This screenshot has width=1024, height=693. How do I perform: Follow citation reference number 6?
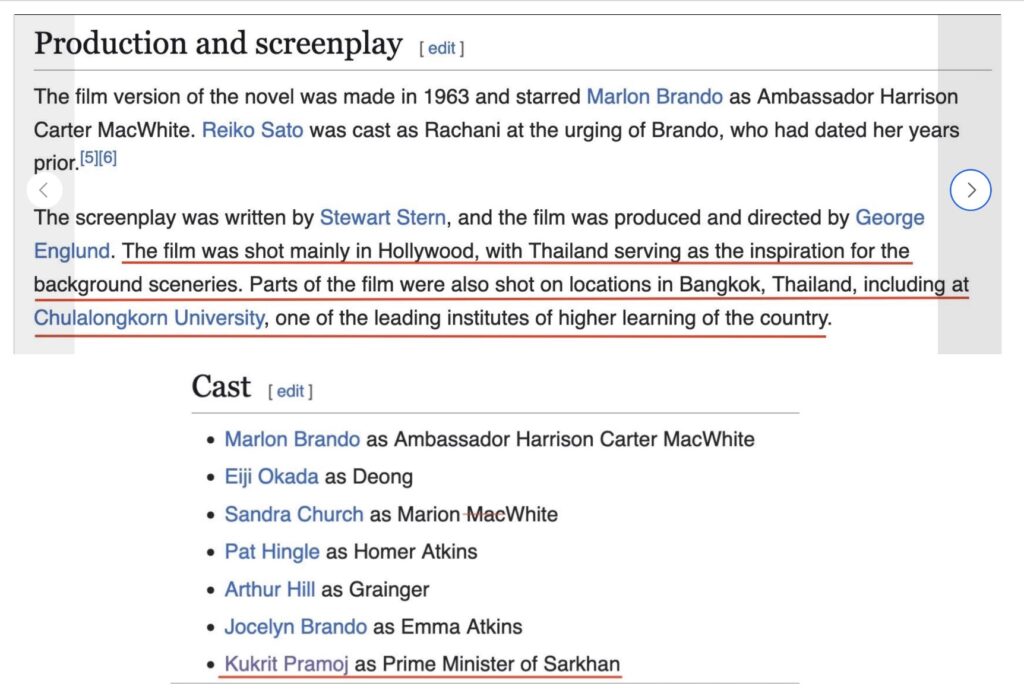coord(108,157)
